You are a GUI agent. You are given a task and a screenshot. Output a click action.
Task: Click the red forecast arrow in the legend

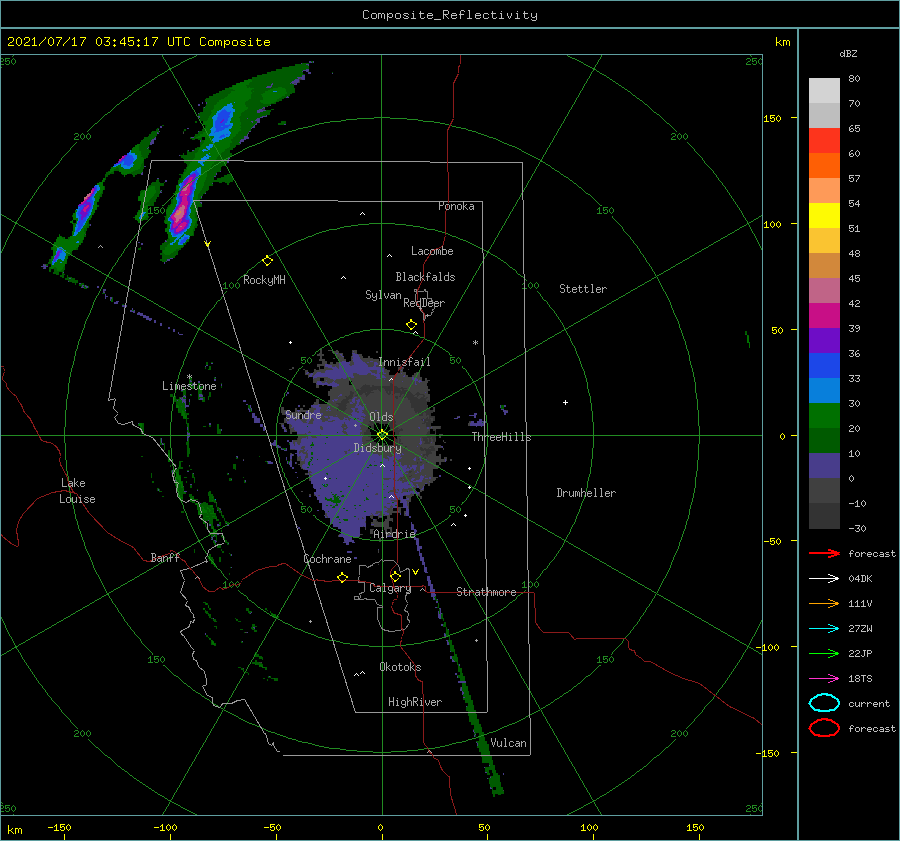click(824, 553)
